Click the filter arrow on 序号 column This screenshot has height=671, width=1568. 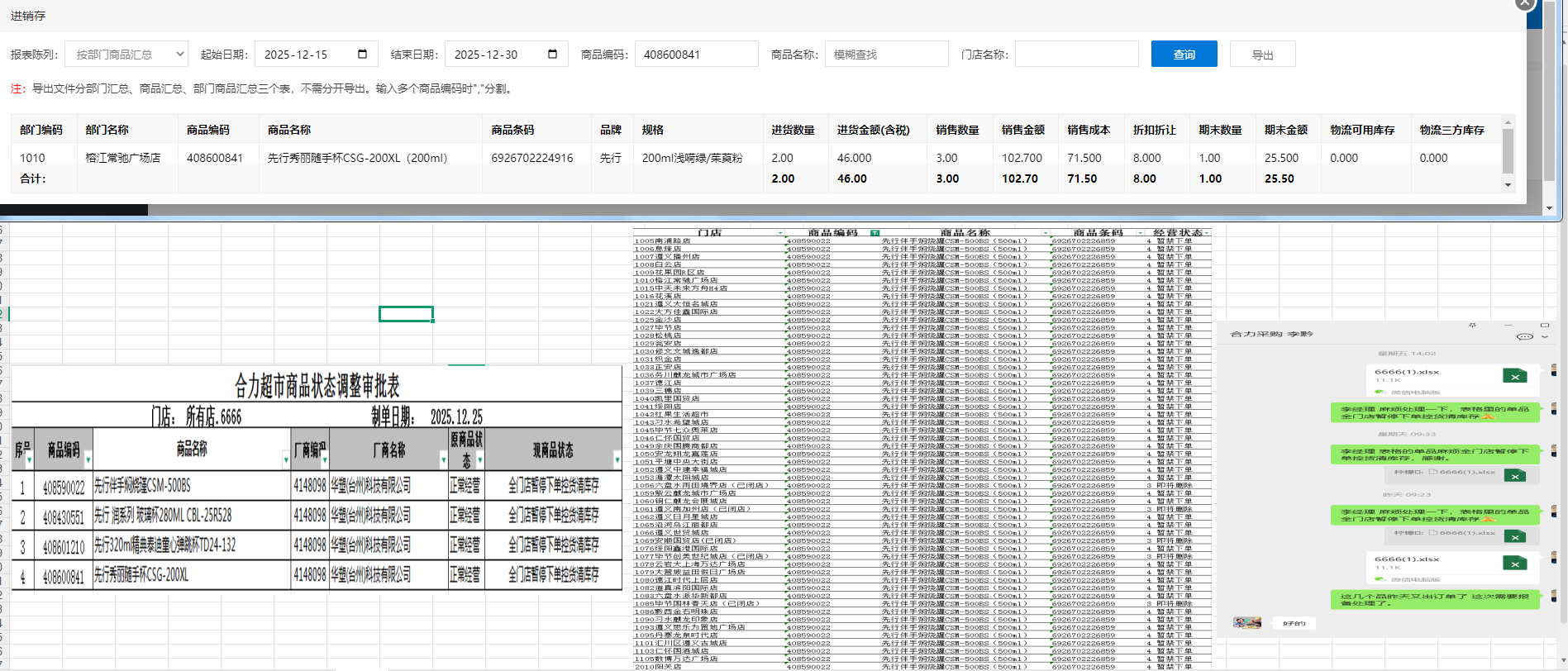tap(29, 459)
